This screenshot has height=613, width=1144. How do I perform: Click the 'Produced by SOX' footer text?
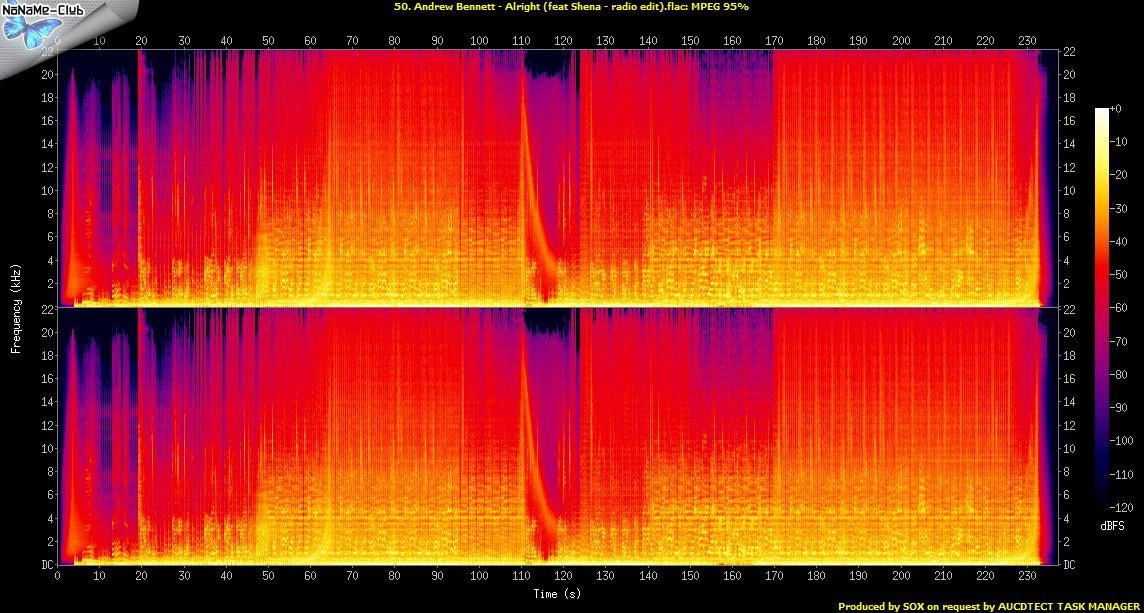[990, 606]
